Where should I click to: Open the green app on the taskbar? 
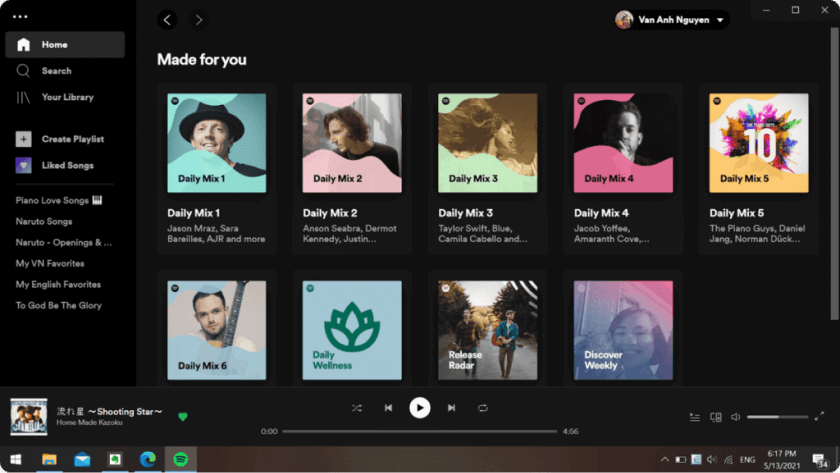tap(115, 460)
